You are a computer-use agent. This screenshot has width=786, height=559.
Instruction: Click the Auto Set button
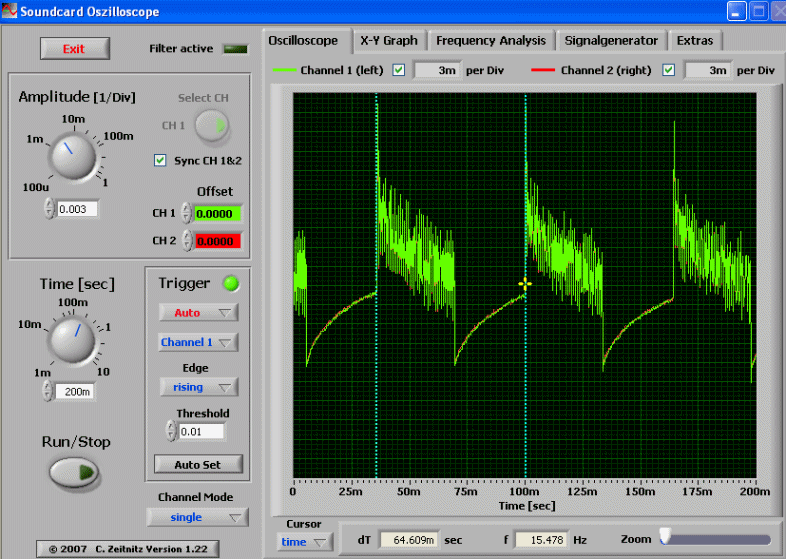coord(198,465)
